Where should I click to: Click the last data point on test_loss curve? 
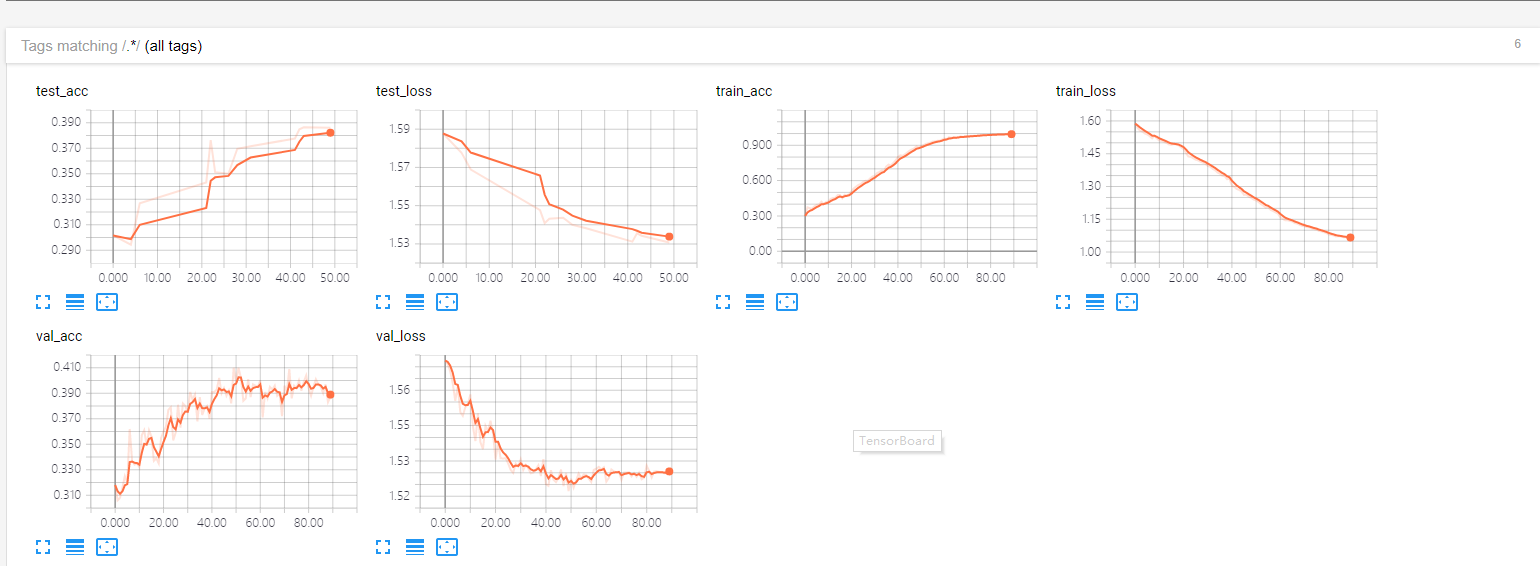pos(669,237)
